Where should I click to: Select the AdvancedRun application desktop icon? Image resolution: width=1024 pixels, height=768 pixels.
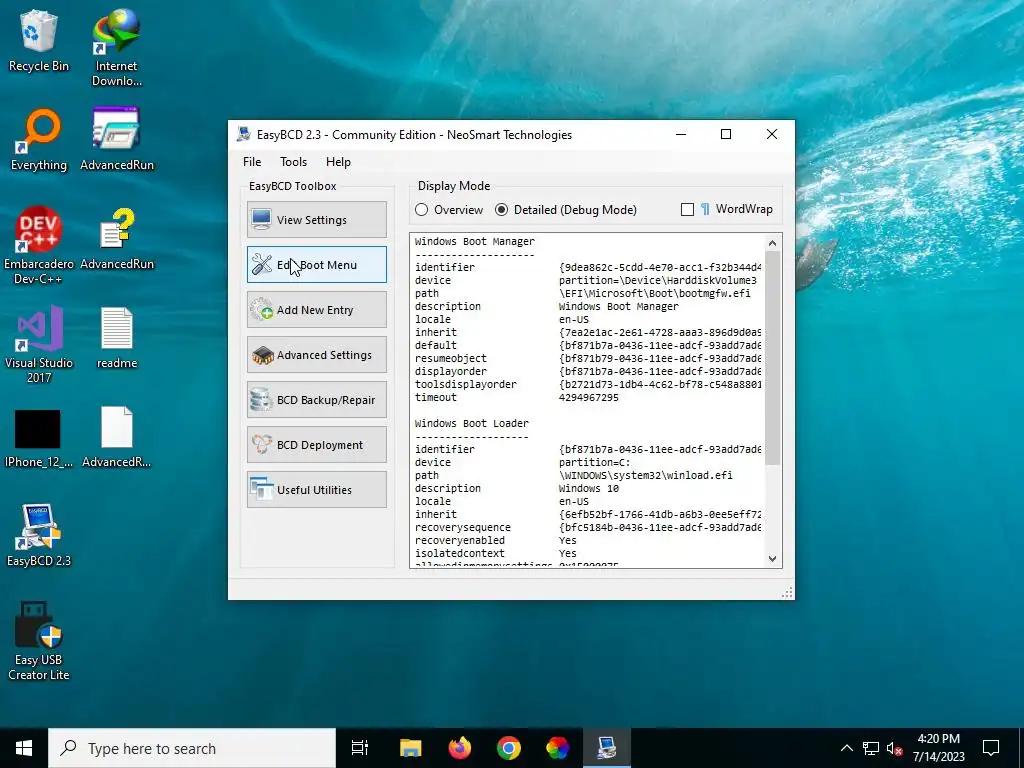[x=117, y=140]
